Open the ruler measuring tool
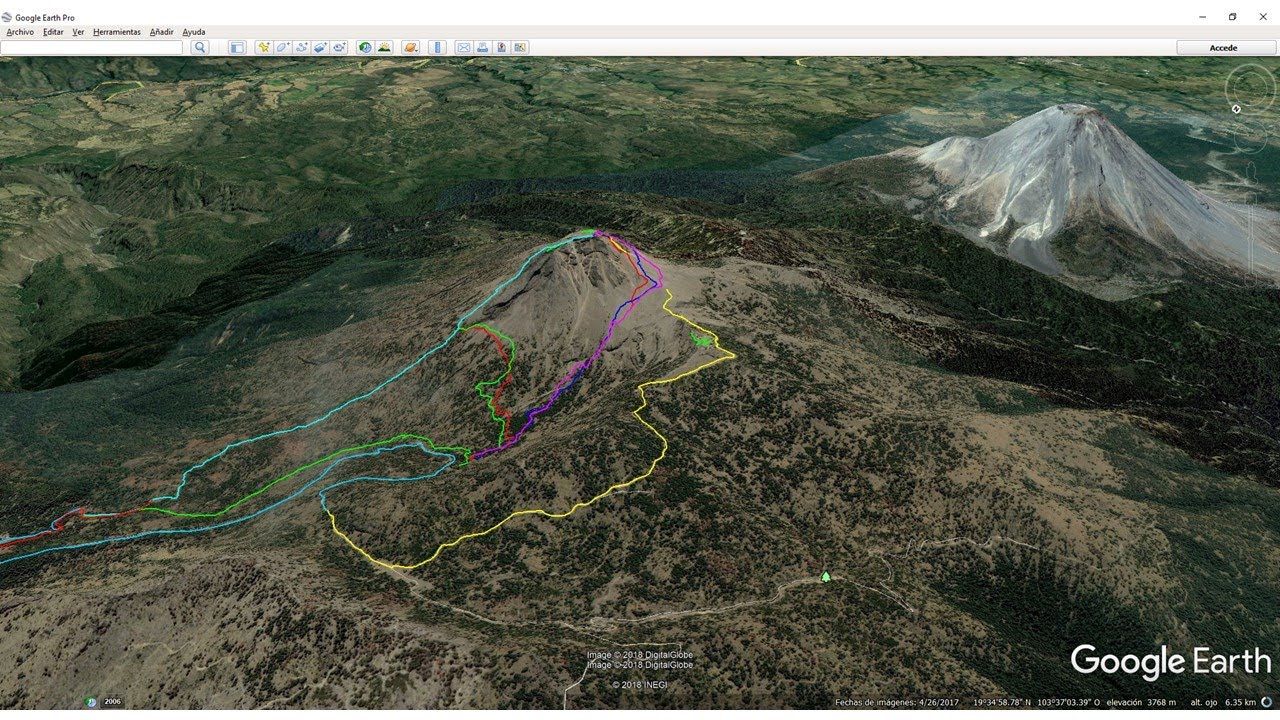This screenshot has width=1280, height=720. point(436,47)
